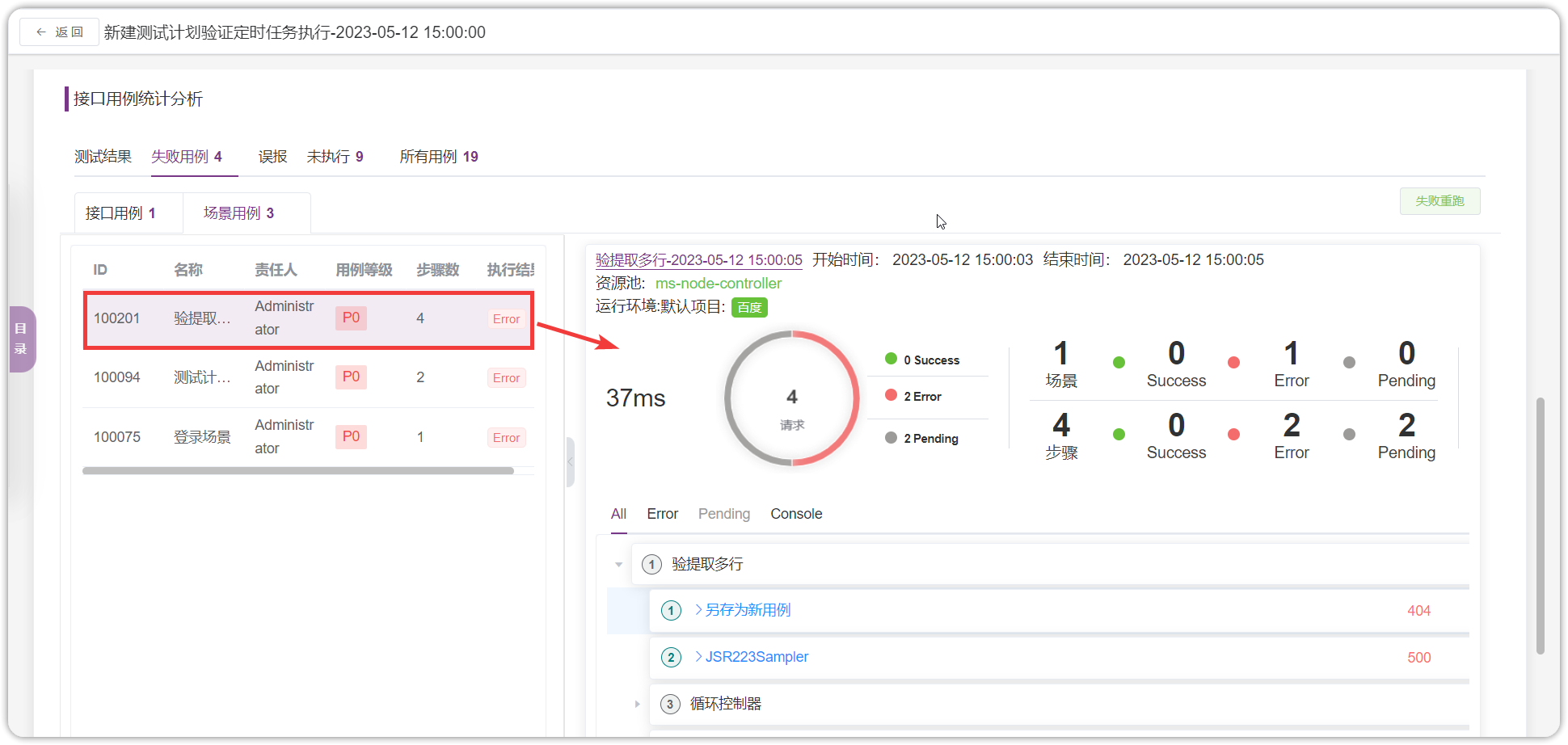
Task: Click the request donut chart center
Action: [x=792, y=398]
